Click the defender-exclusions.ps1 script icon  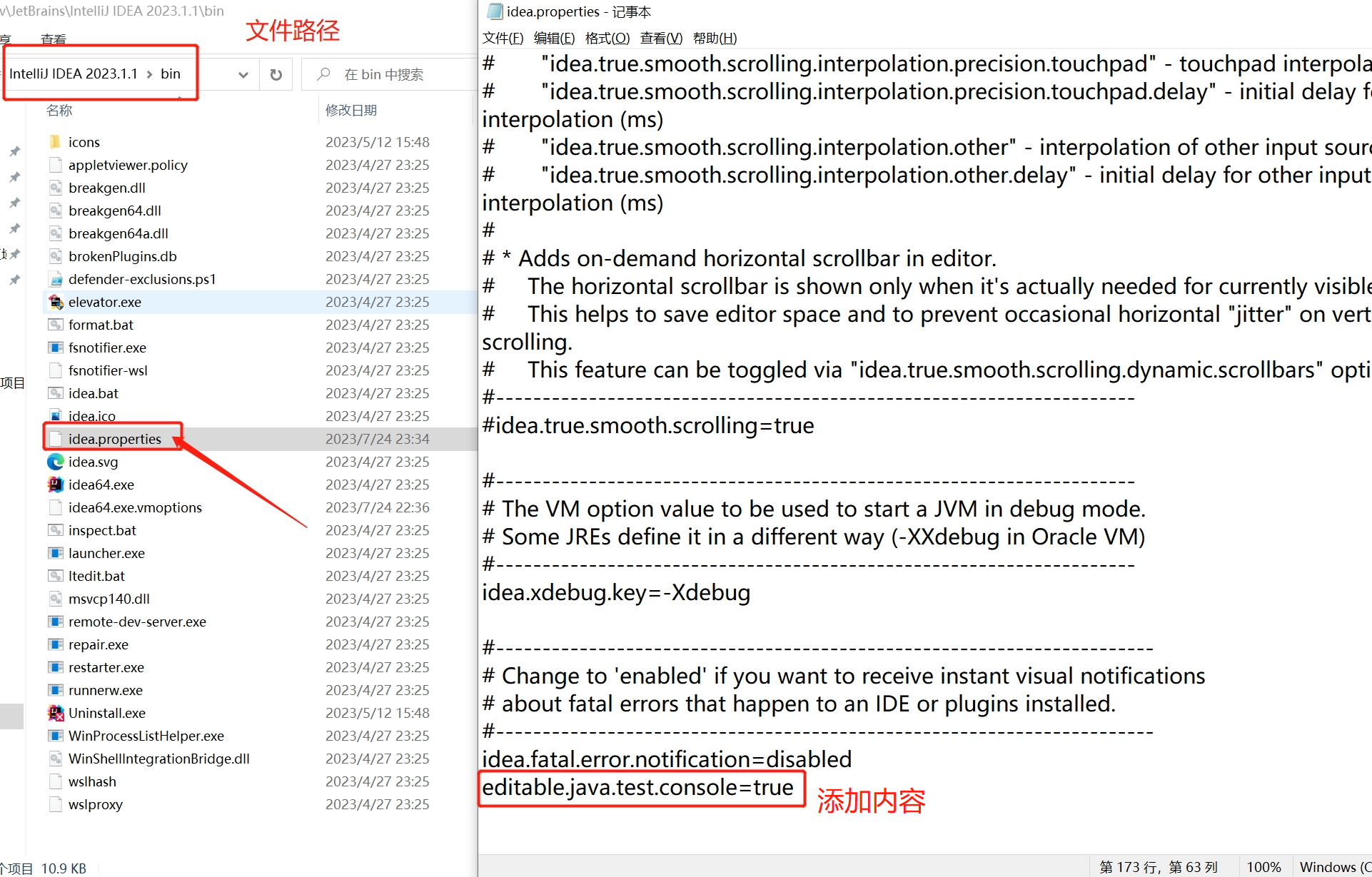coord(56,279)
